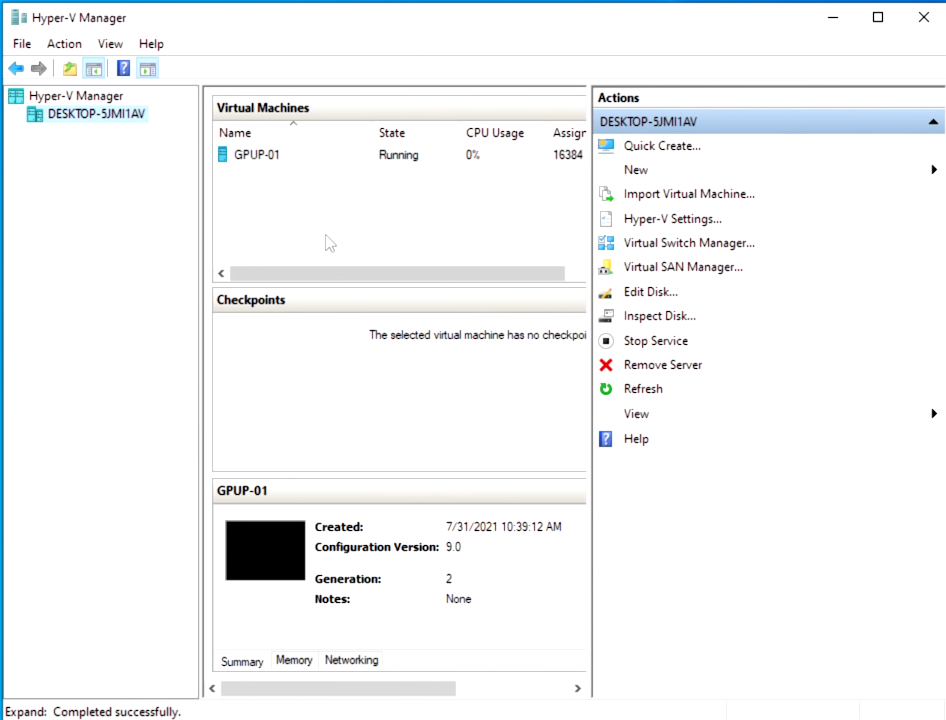Image resolution: width=946 pixels, height=720 pixels.
Task: Toggle the Show/Hide Console Tree icon
Action: (94, 69)
